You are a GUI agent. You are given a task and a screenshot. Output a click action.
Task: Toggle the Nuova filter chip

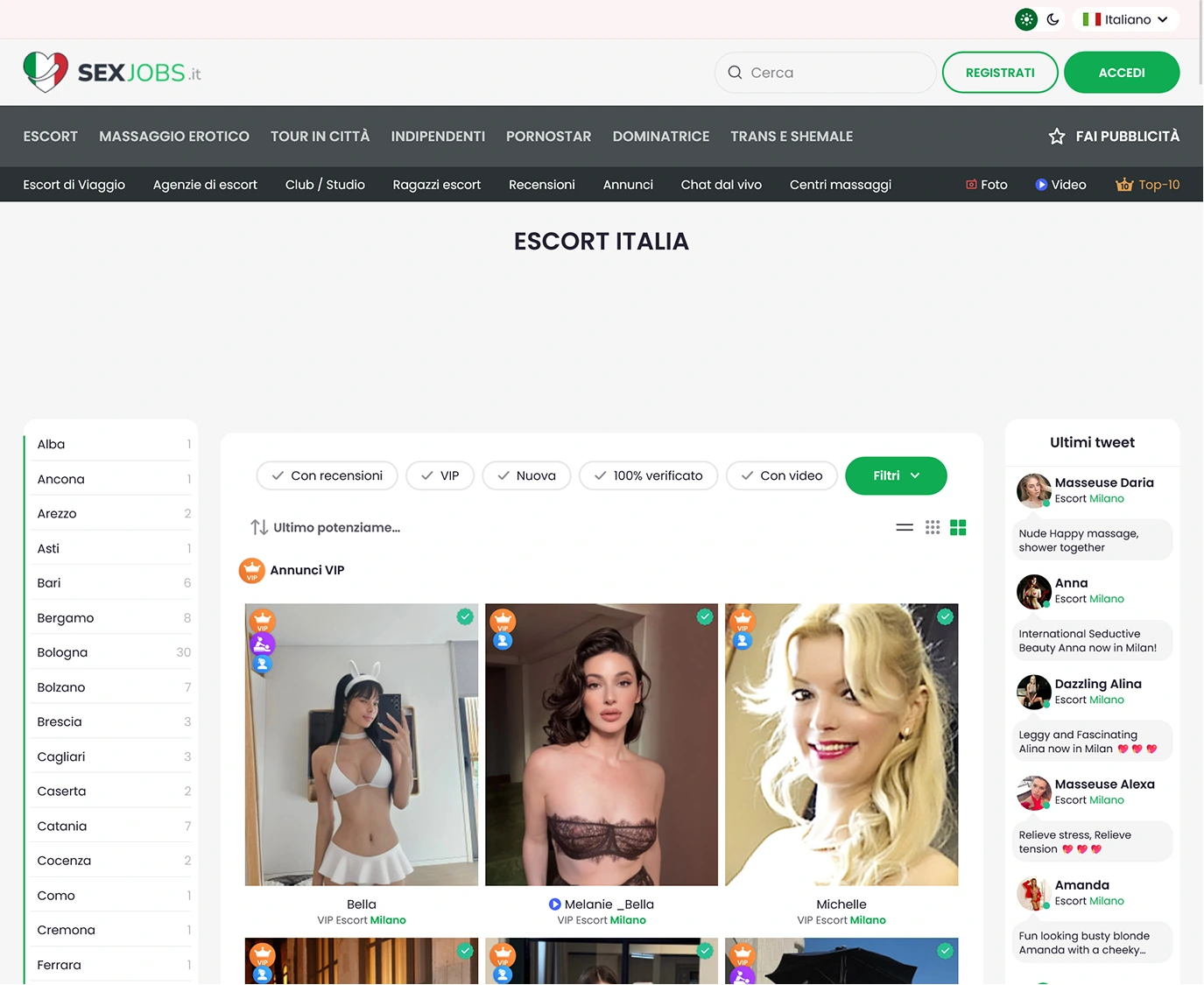526,475
